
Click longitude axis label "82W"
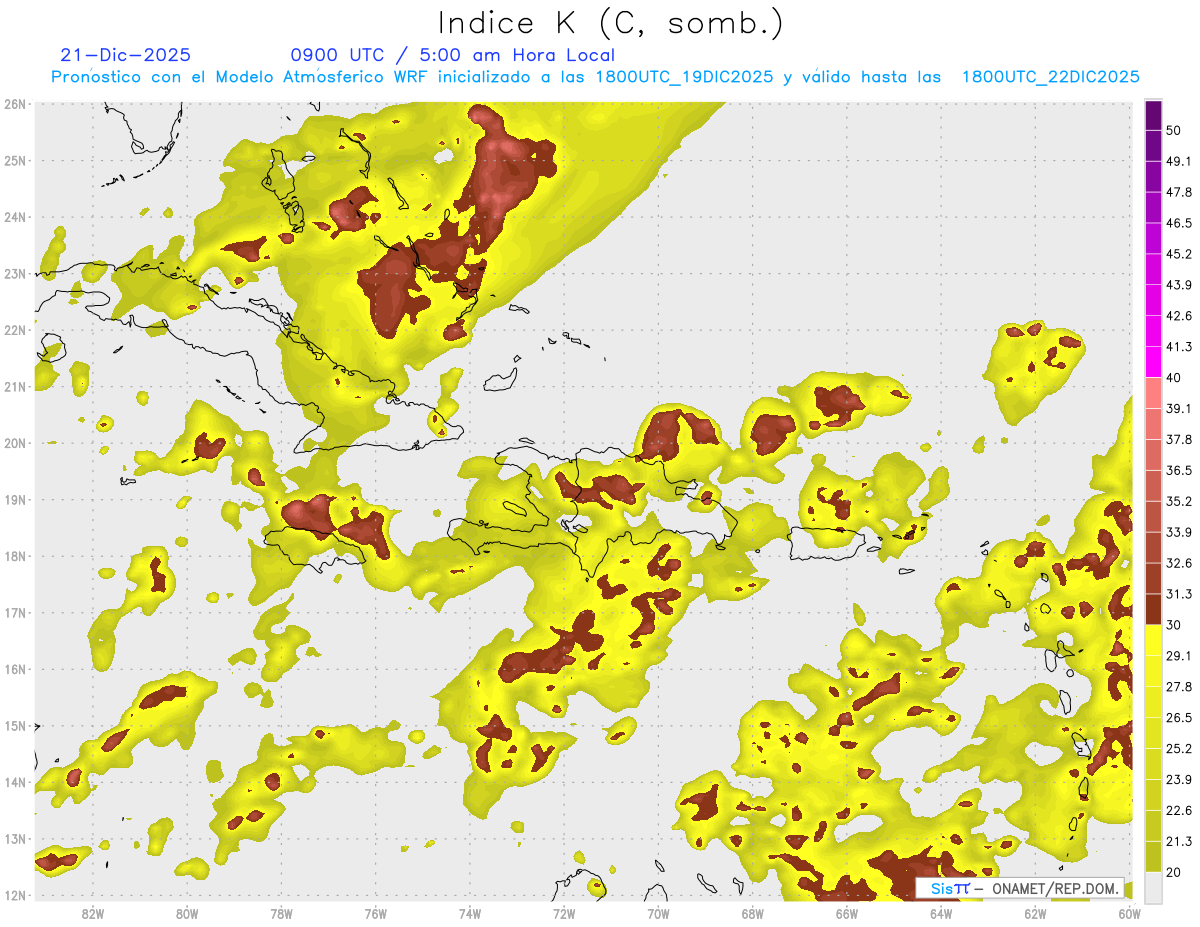click(x=92, y=913)
